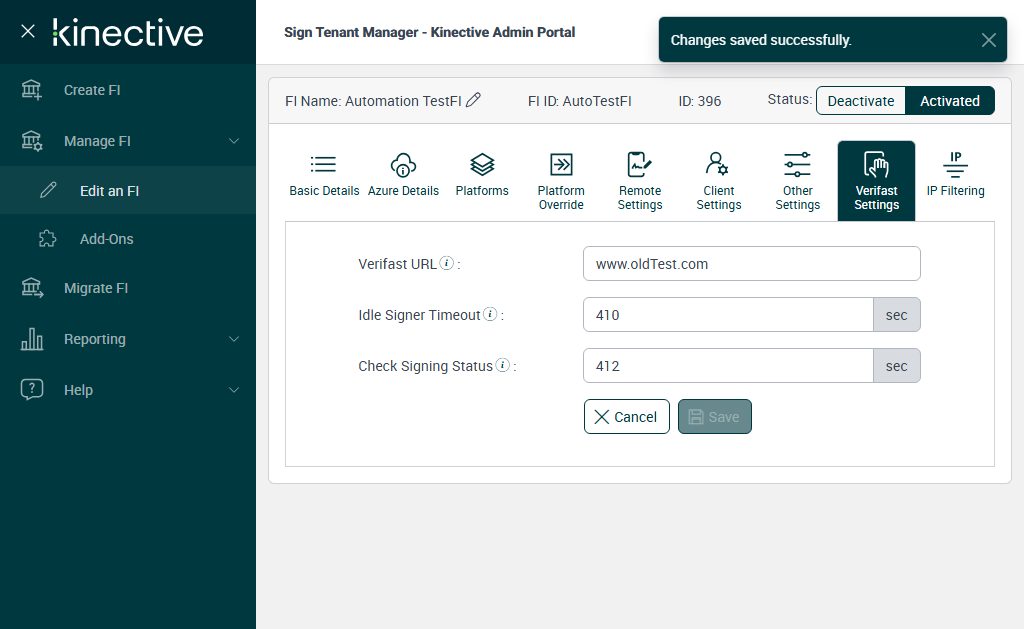
Task: Switch to the Platforms tab
Action: tap(482, 176)
